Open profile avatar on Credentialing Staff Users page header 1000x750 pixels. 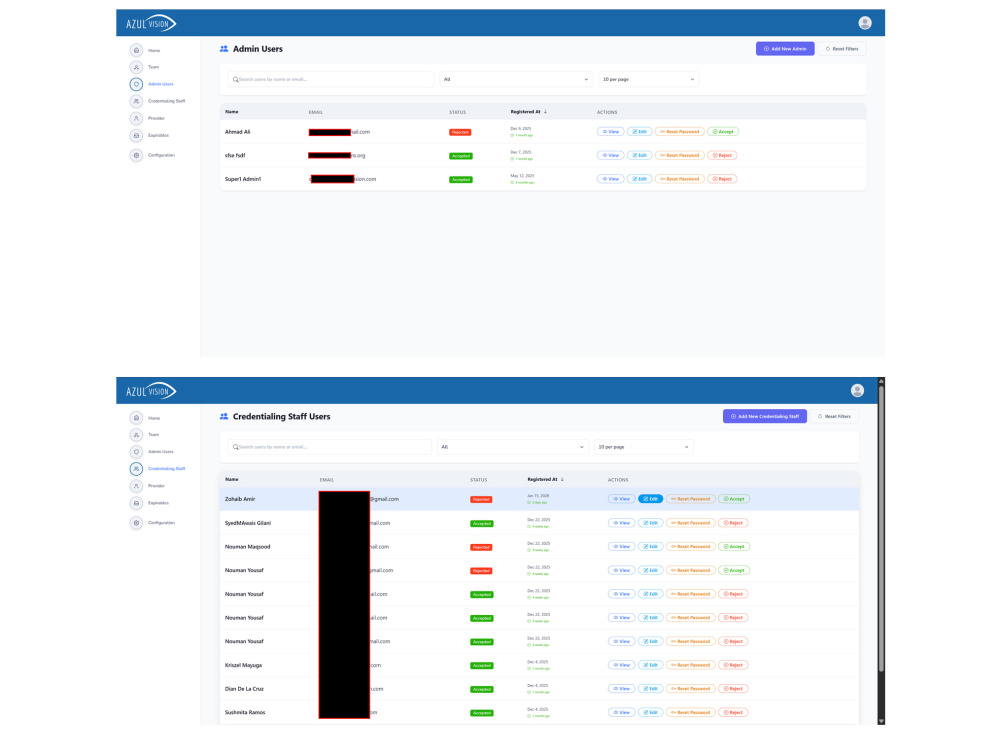coord(857,390)
